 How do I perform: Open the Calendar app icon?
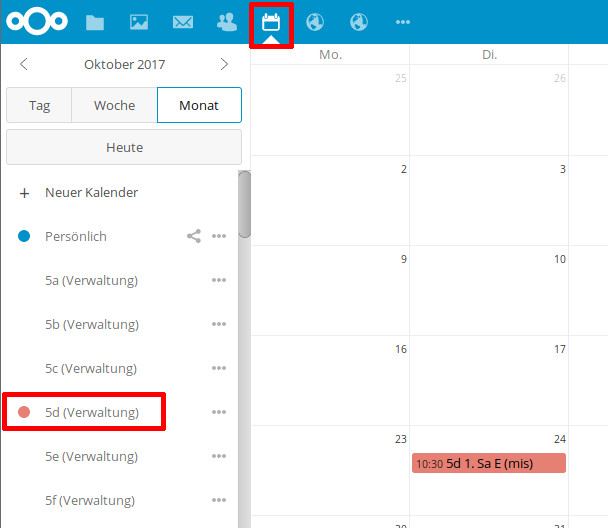[271, 22]
